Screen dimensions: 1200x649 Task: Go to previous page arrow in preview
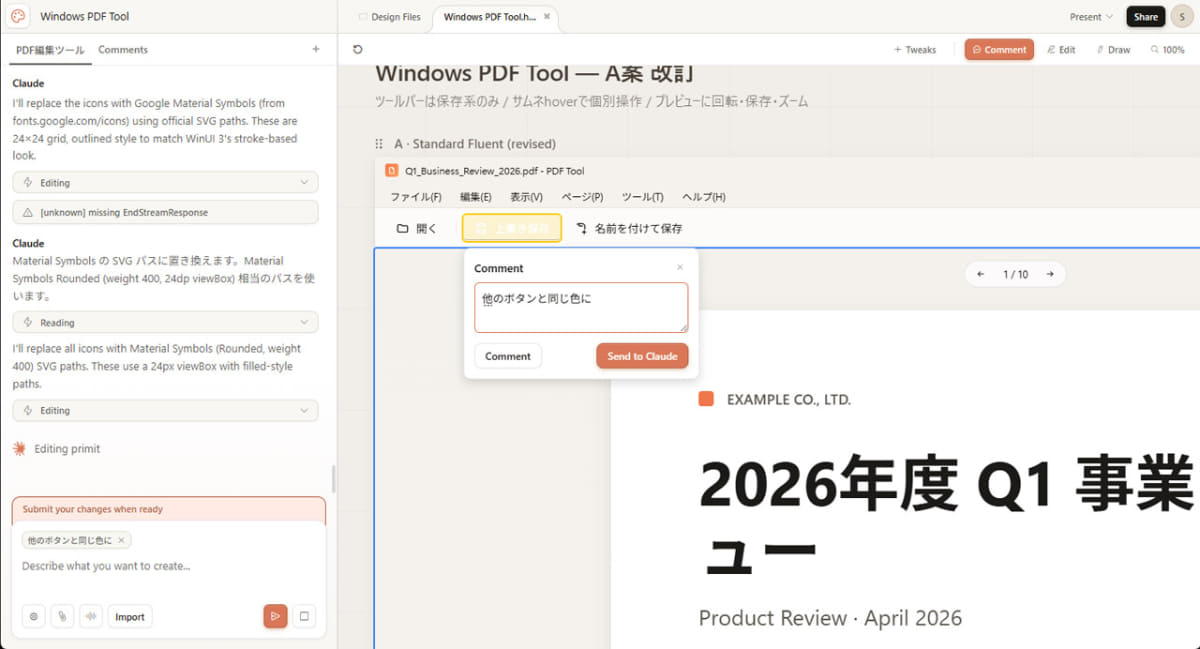pos(981,274)
